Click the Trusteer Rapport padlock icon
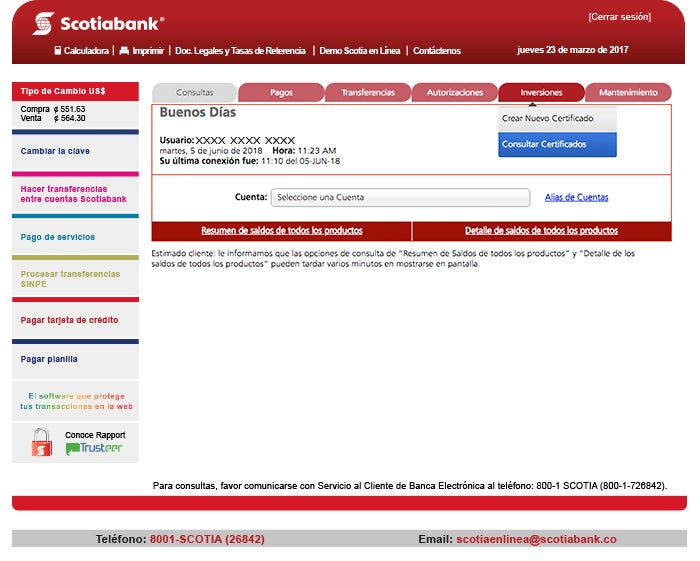The width and height of the screenshot is (700, 561). coord(41,443)
